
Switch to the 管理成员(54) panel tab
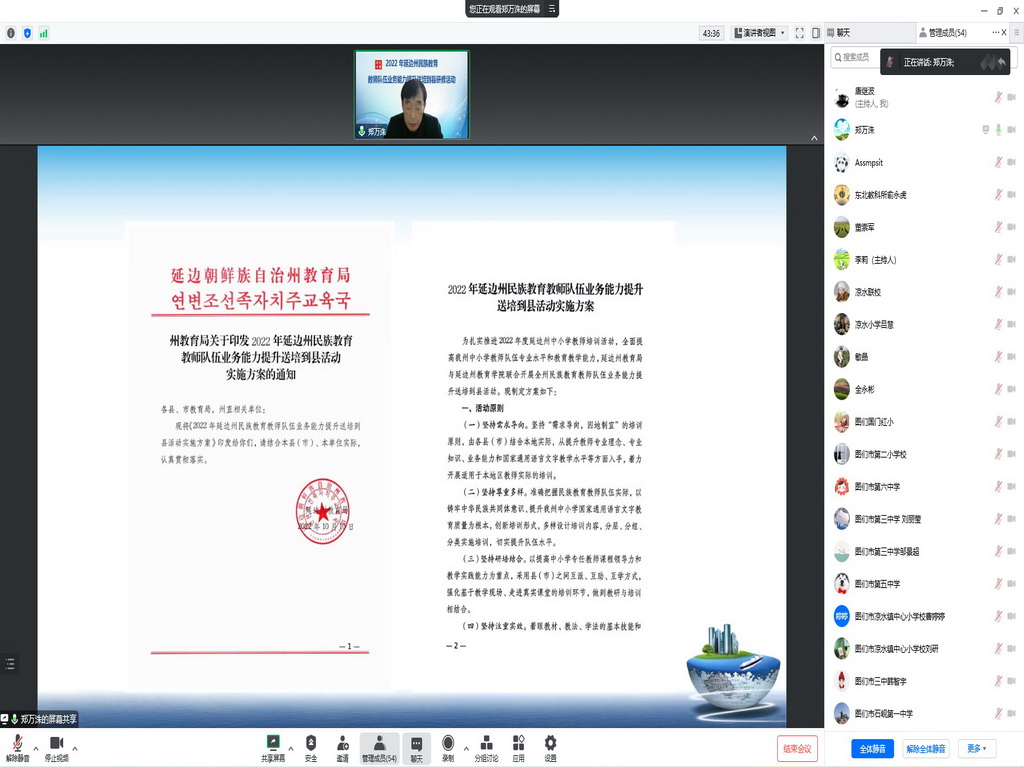click(943, 32)
